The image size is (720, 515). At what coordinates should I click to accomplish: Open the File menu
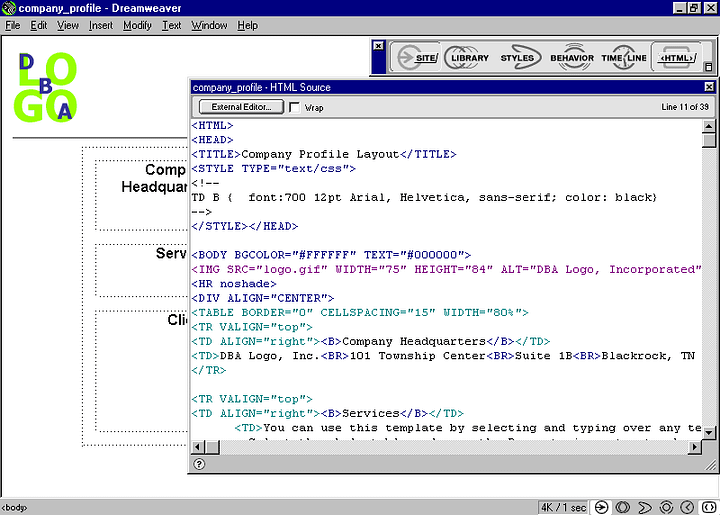pyautogui.click(x=12, y=25)
